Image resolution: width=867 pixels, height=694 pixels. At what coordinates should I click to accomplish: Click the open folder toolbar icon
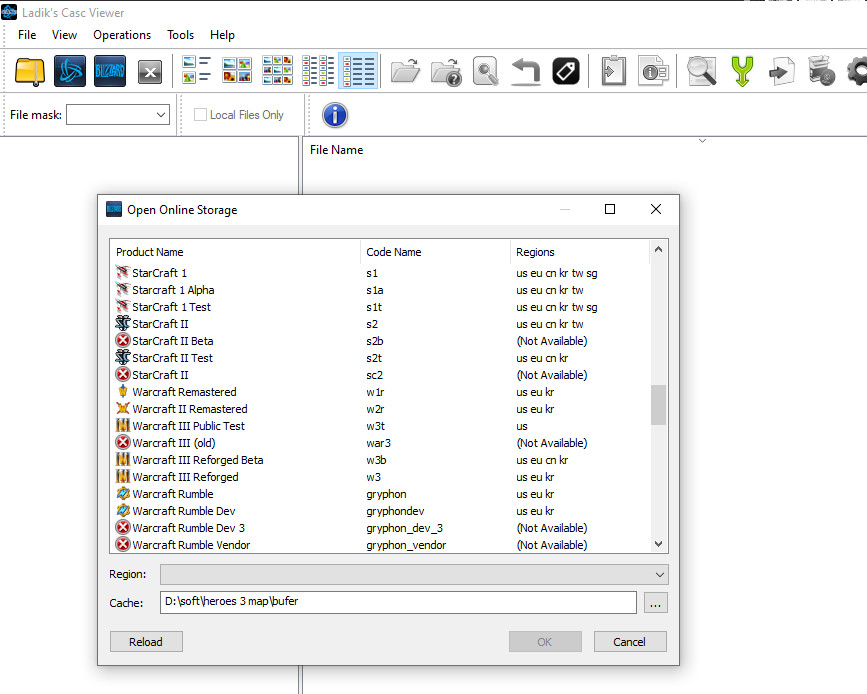tap(405, 71)
